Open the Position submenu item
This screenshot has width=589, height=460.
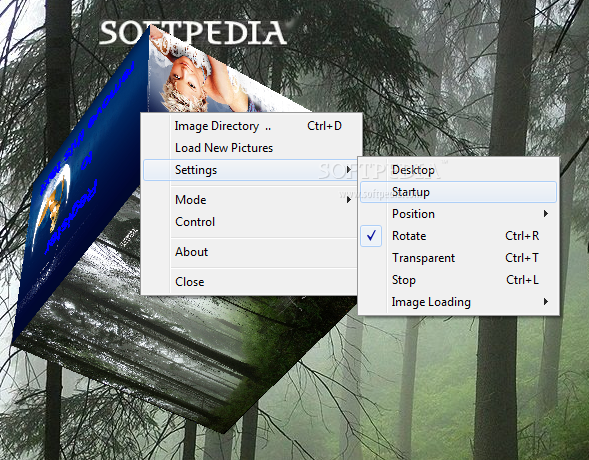[458, 214]
